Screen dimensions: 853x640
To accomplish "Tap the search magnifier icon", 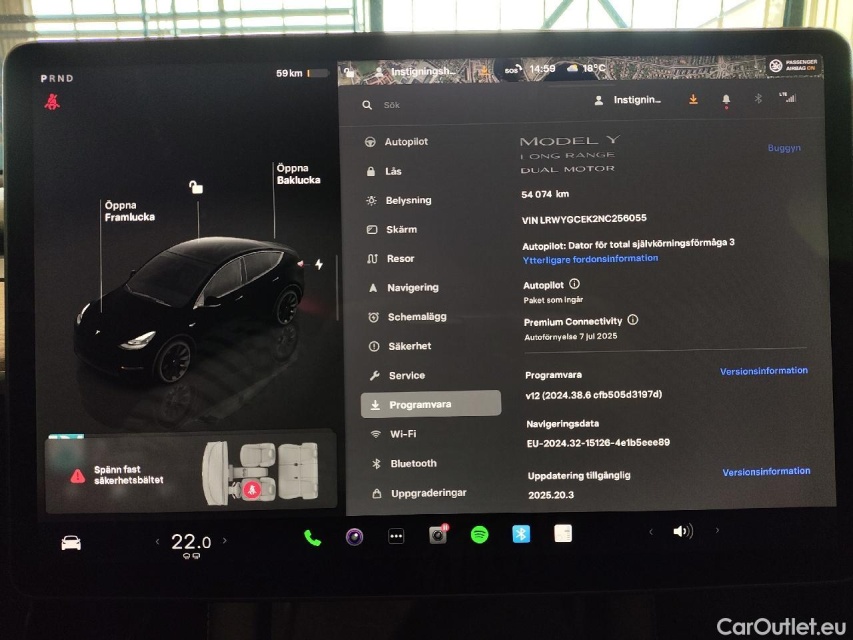I will pyautogui.click(x=367, y=105).
